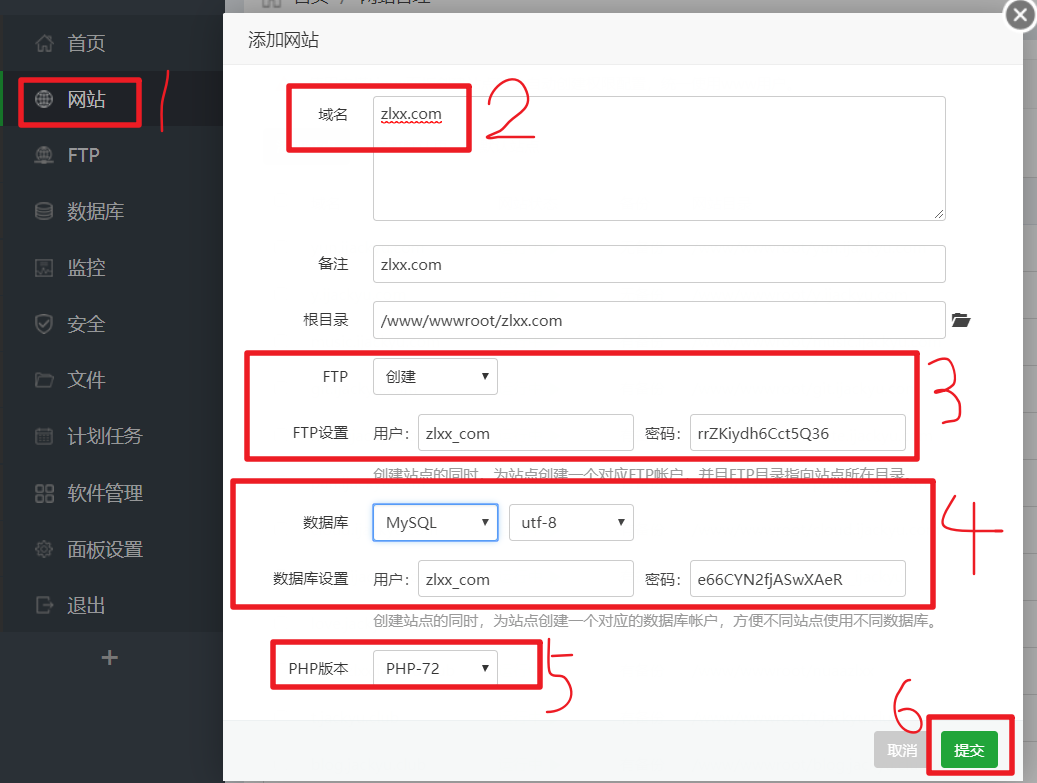The image size is (1037, 783).
Task: Open 软件管理 menu item
Action: click(x=105, y=493)
